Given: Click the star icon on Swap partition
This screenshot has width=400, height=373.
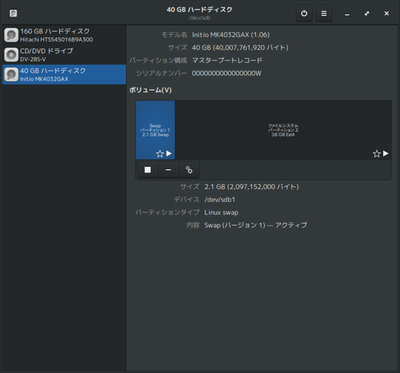Looking at the screenshot, I should point(160,154).
